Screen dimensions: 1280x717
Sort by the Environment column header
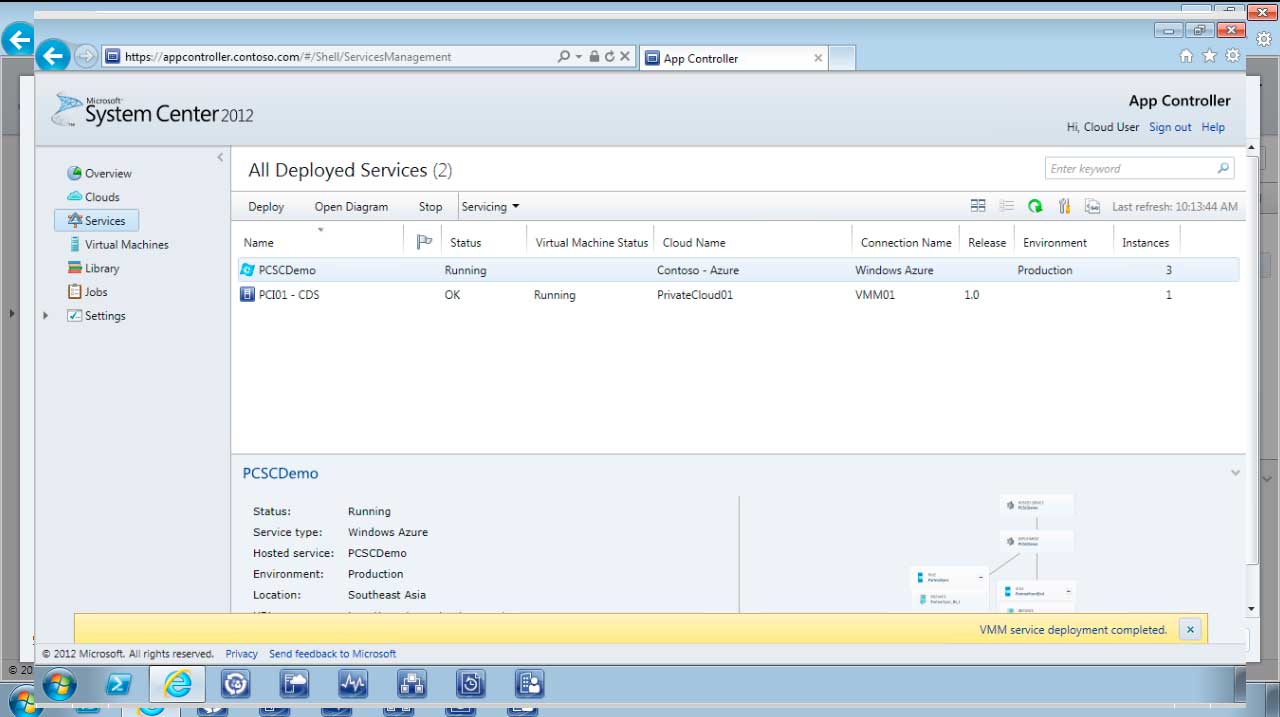(1055, 243)
